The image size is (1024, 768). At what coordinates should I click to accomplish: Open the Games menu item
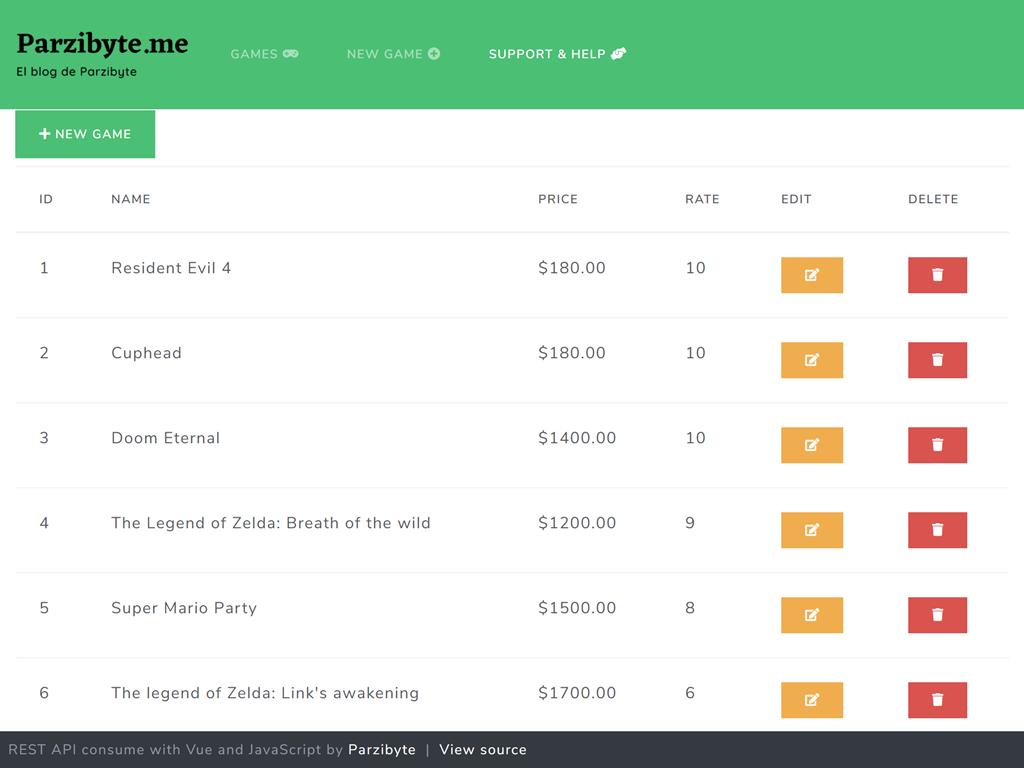264,54
